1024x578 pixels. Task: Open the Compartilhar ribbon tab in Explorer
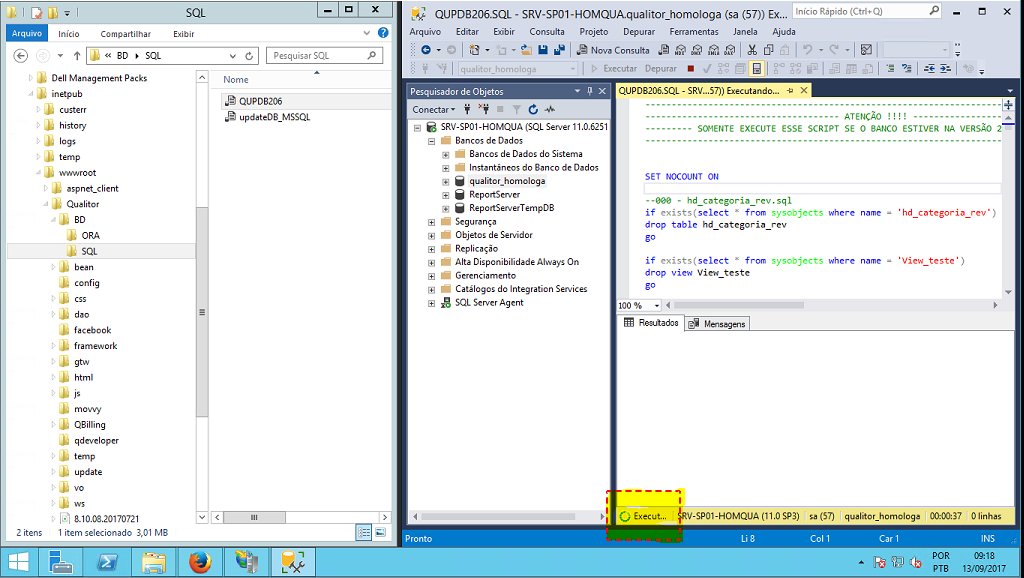tap(125, 34)
